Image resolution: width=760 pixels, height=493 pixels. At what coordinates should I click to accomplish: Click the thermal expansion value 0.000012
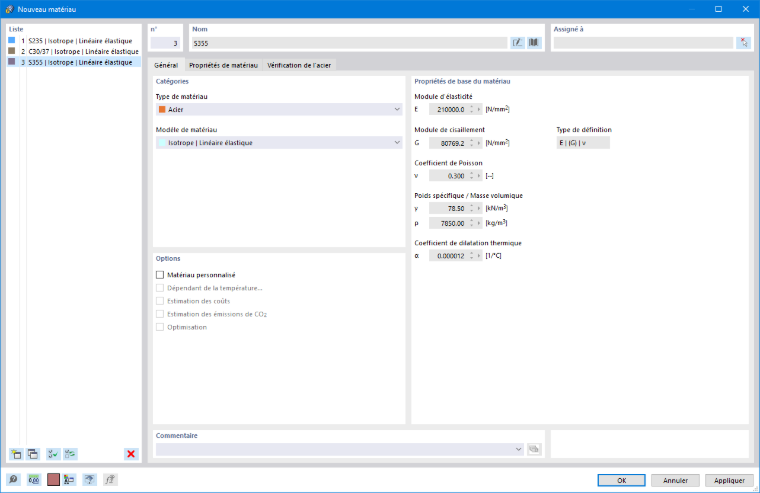coord(448,256)
